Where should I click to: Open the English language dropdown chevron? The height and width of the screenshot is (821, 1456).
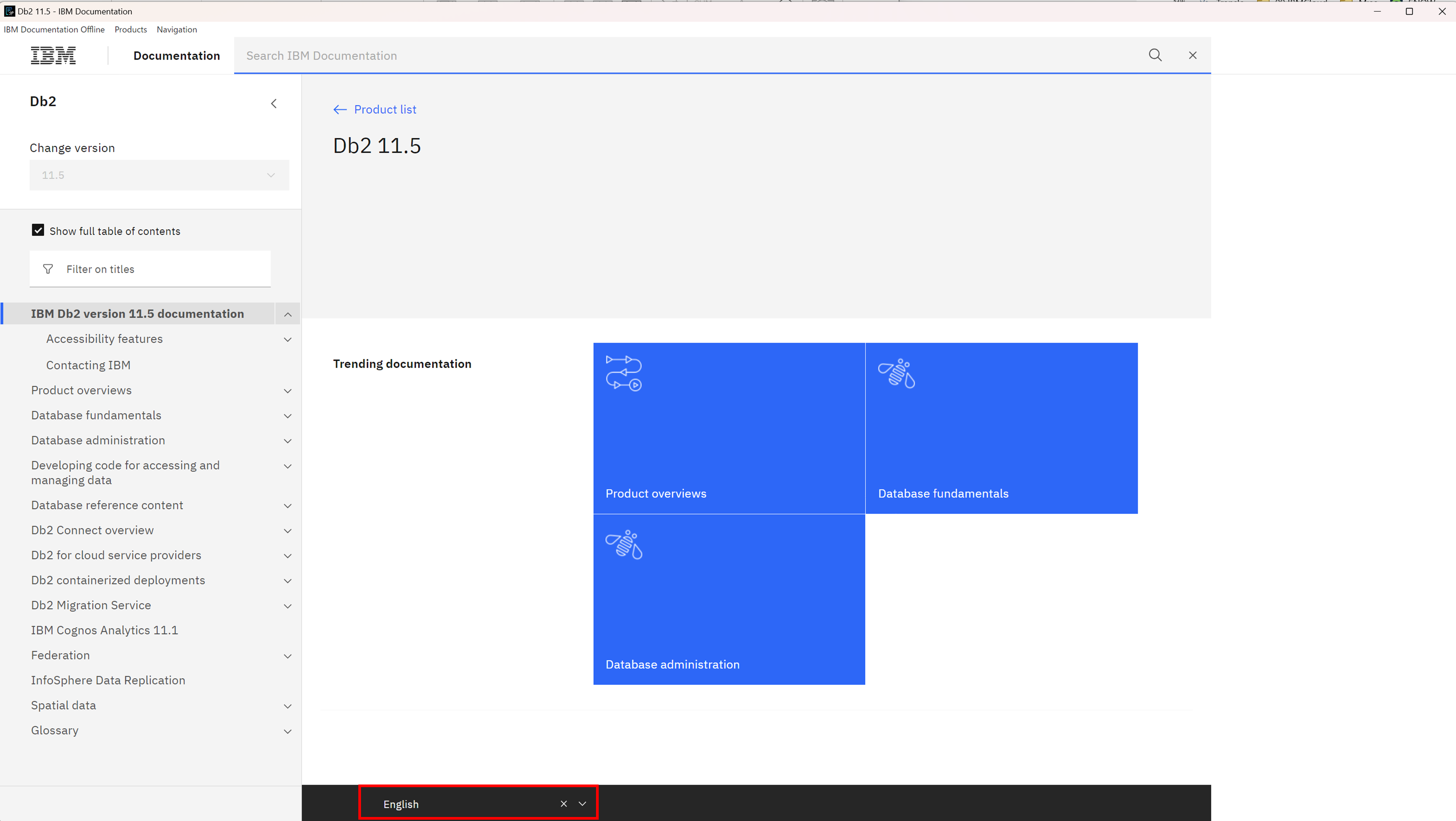582,804
